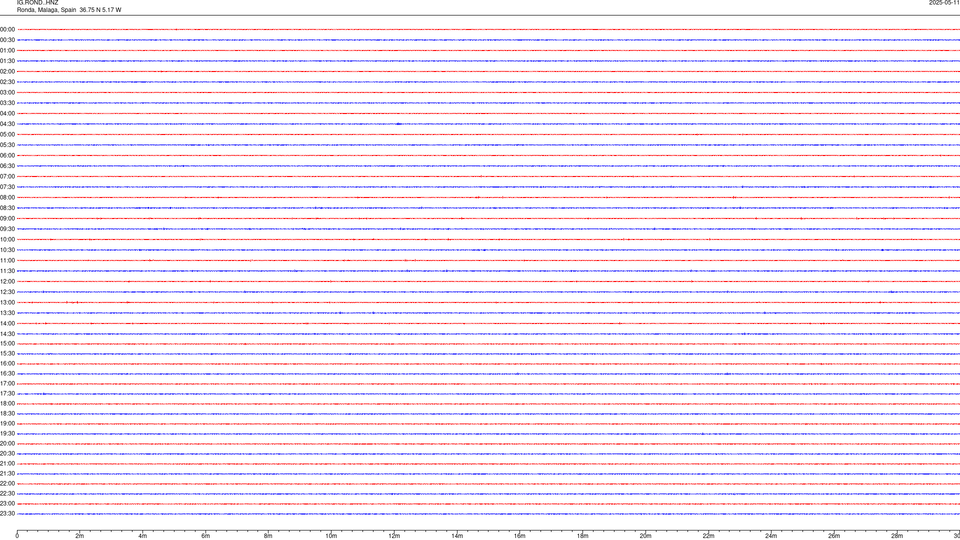The image size is (960, 540).
Task: Select the 04:30 time label
Action: 7,124
